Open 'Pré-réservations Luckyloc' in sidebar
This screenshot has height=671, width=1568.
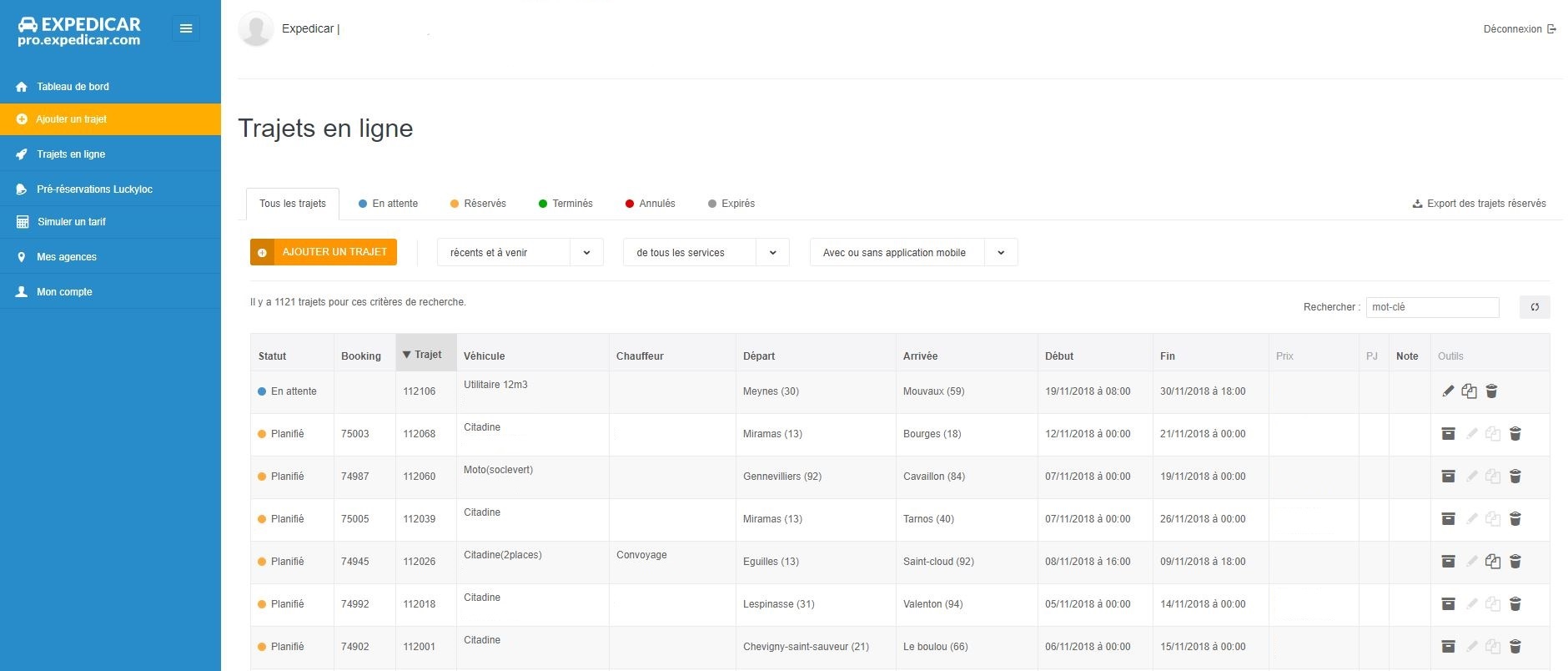pos(110,189)
